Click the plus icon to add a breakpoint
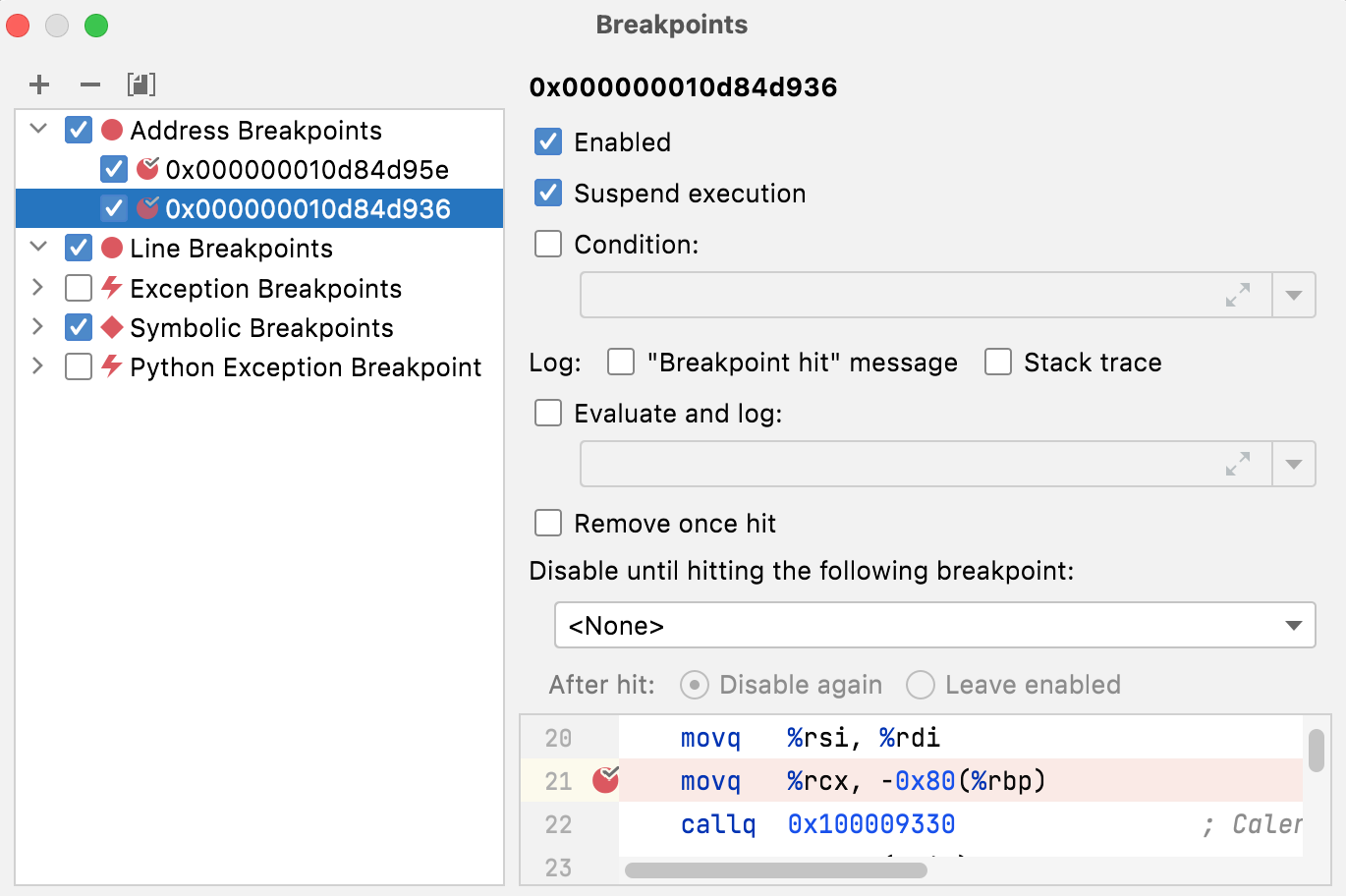Image resolution: width=1346 pixels, height=896 pixels. (x=39, y=84)
